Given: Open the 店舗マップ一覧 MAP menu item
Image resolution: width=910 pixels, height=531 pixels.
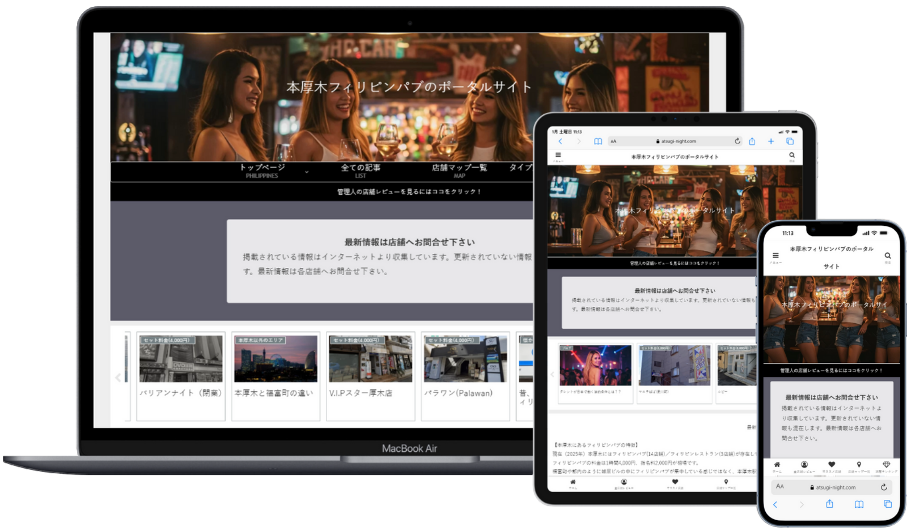Looking at the screenshot, I should point(459,170).
